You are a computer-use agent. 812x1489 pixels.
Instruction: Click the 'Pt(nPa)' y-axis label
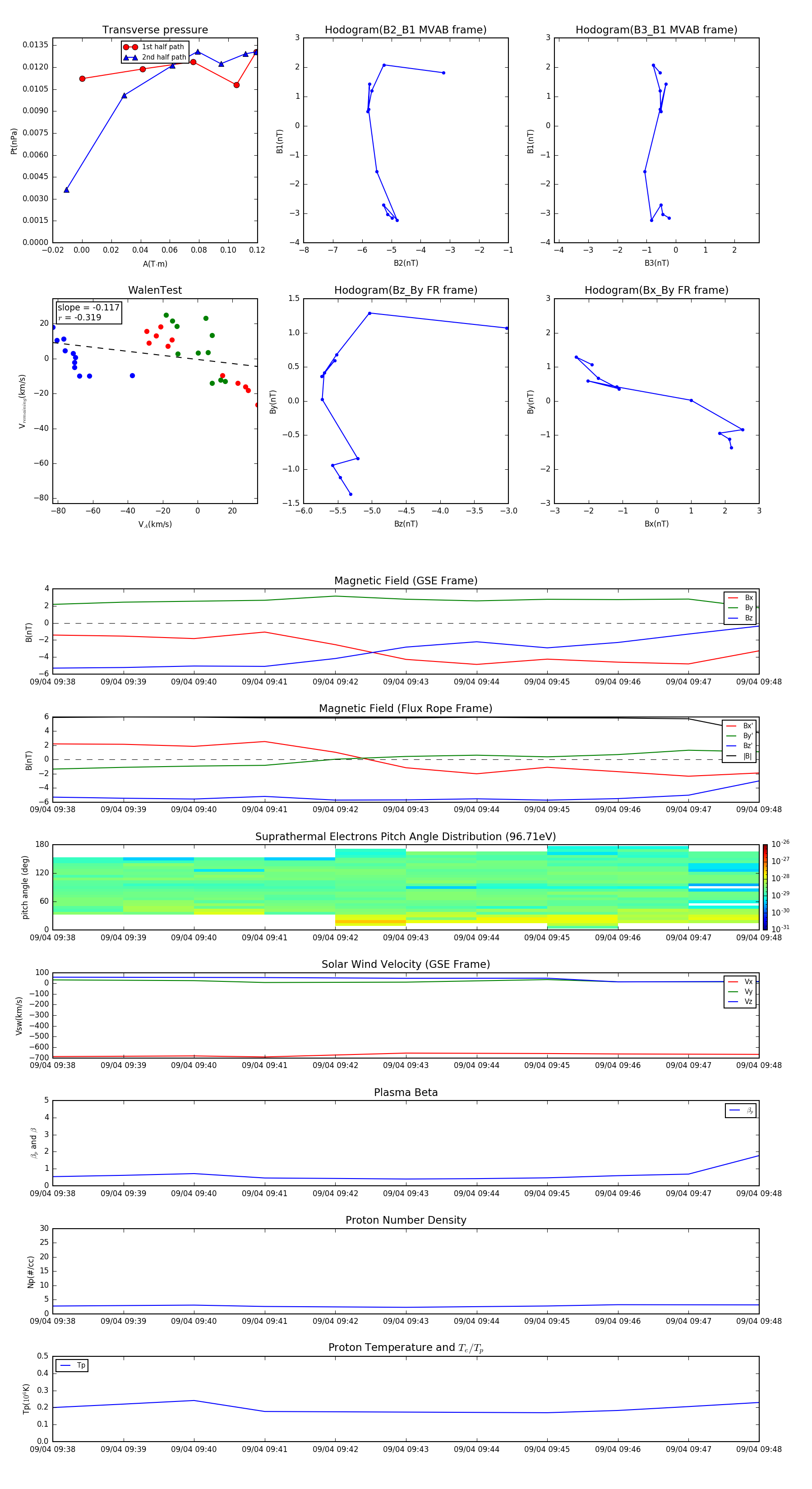click(14, 141)
